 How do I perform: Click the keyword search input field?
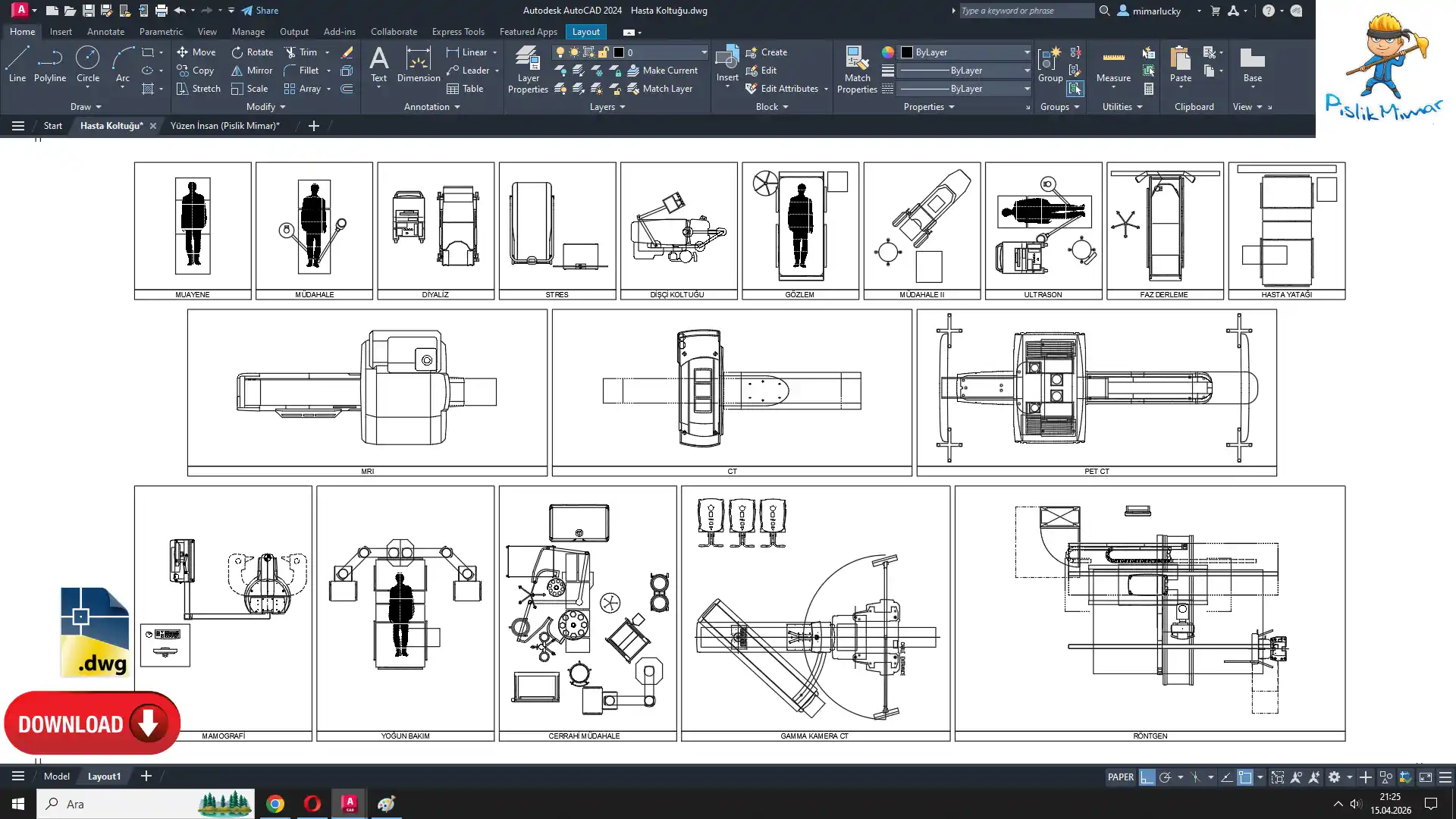(1025, 11)
